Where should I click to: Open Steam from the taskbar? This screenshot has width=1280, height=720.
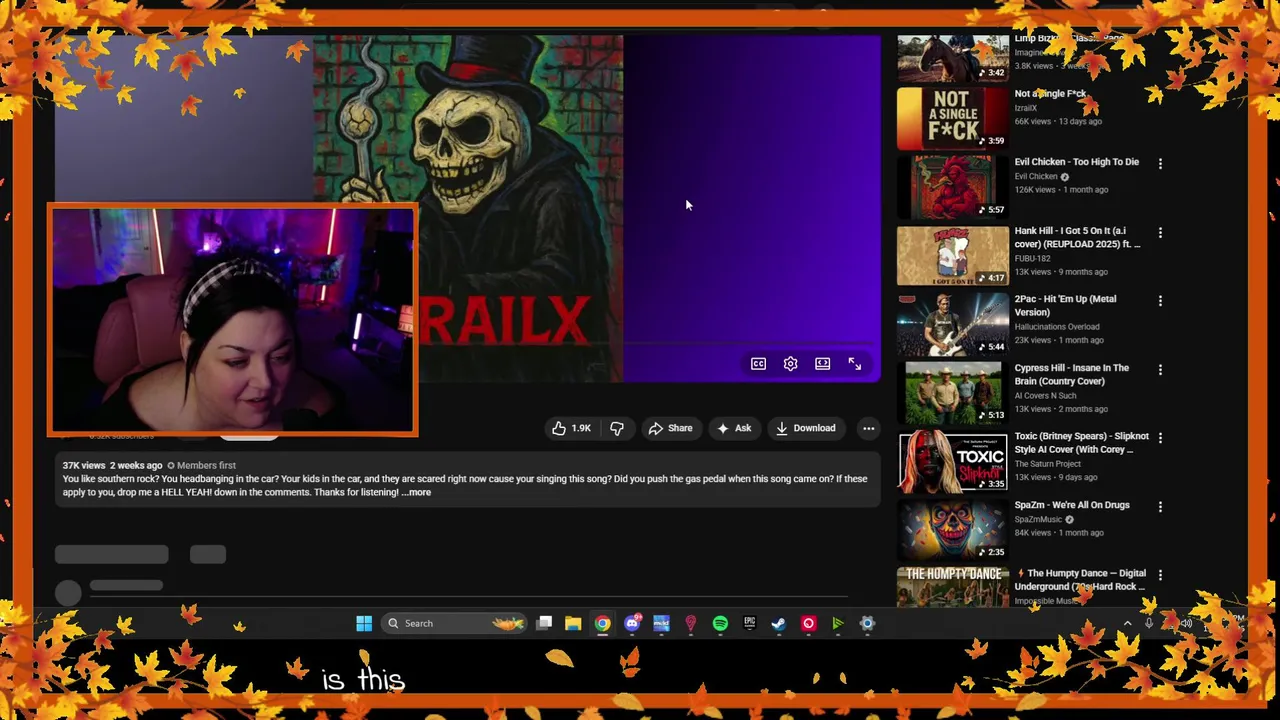coord(778,623)
